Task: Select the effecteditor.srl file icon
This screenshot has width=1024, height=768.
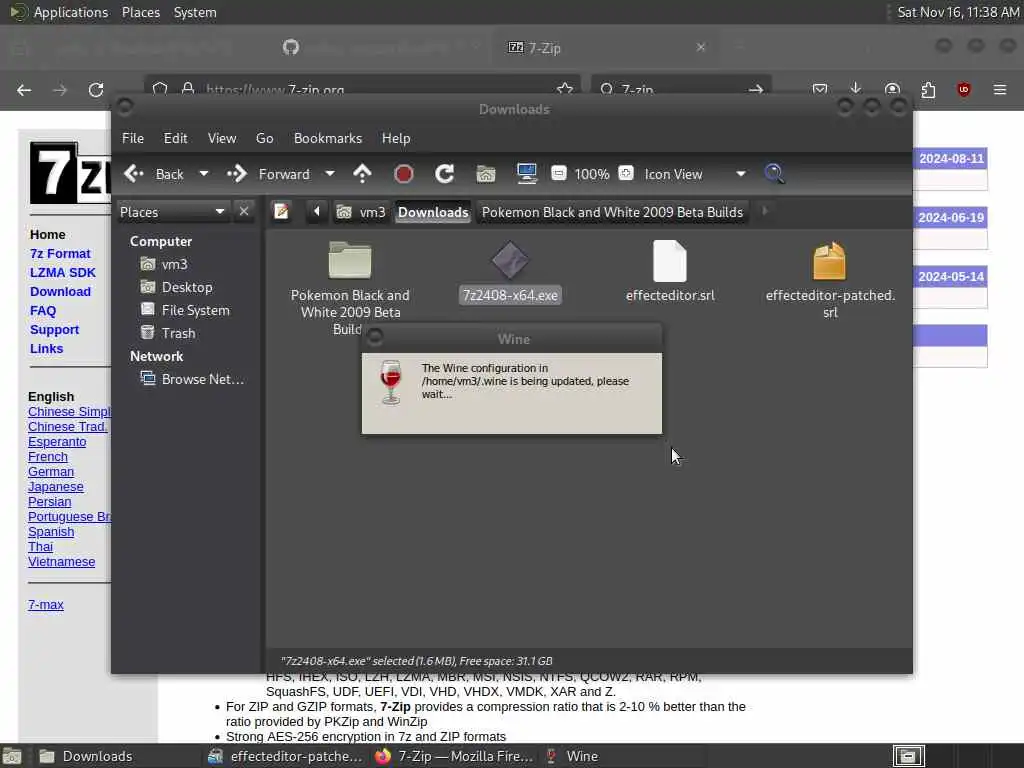Action: (x=670, y=261)
